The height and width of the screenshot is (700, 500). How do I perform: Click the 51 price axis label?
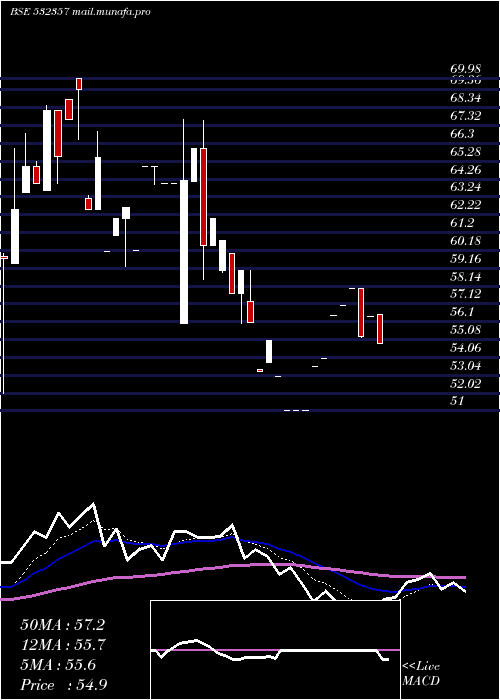point(457,400)
